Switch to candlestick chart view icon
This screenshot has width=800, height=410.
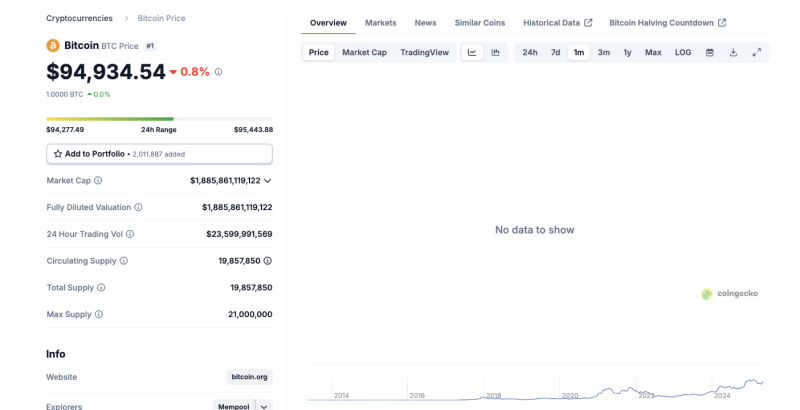(x=495, y=53)
